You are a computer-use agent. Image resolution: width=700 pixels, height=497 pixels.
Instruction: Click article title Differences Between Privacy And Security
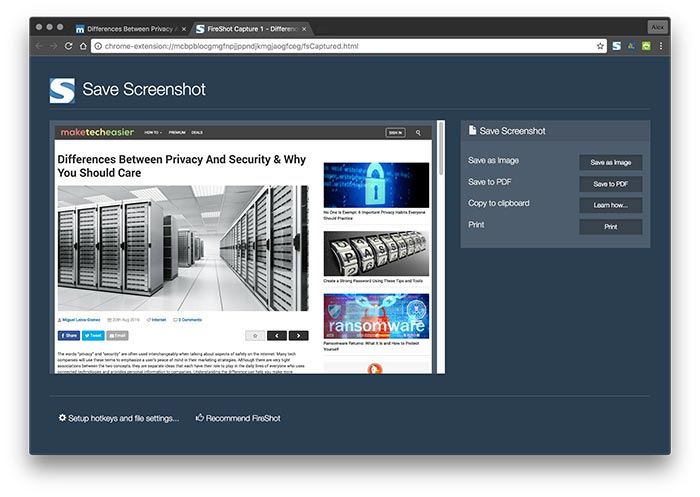[x=181, y=166]
